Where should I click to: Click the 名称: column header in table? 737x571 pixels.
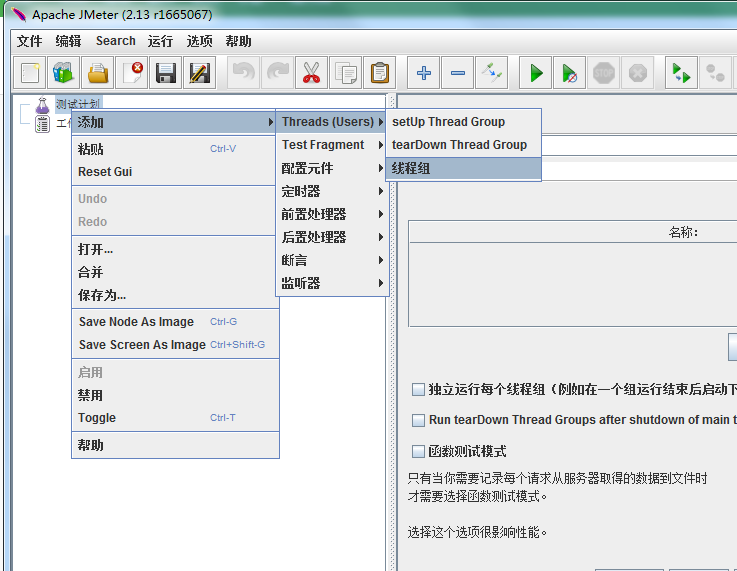683,232
